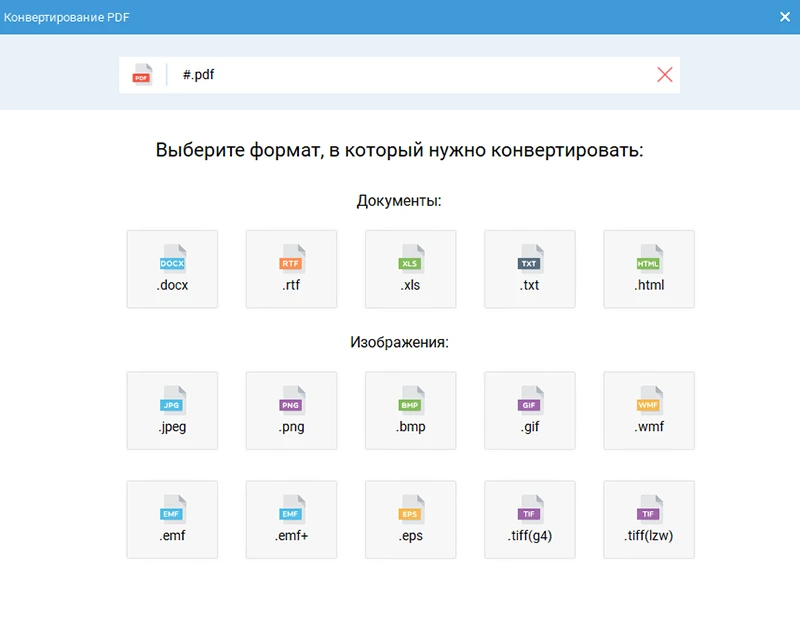Remove the #.pdf file with red X
The image size is (800, 624).
(x=664, y=75)
